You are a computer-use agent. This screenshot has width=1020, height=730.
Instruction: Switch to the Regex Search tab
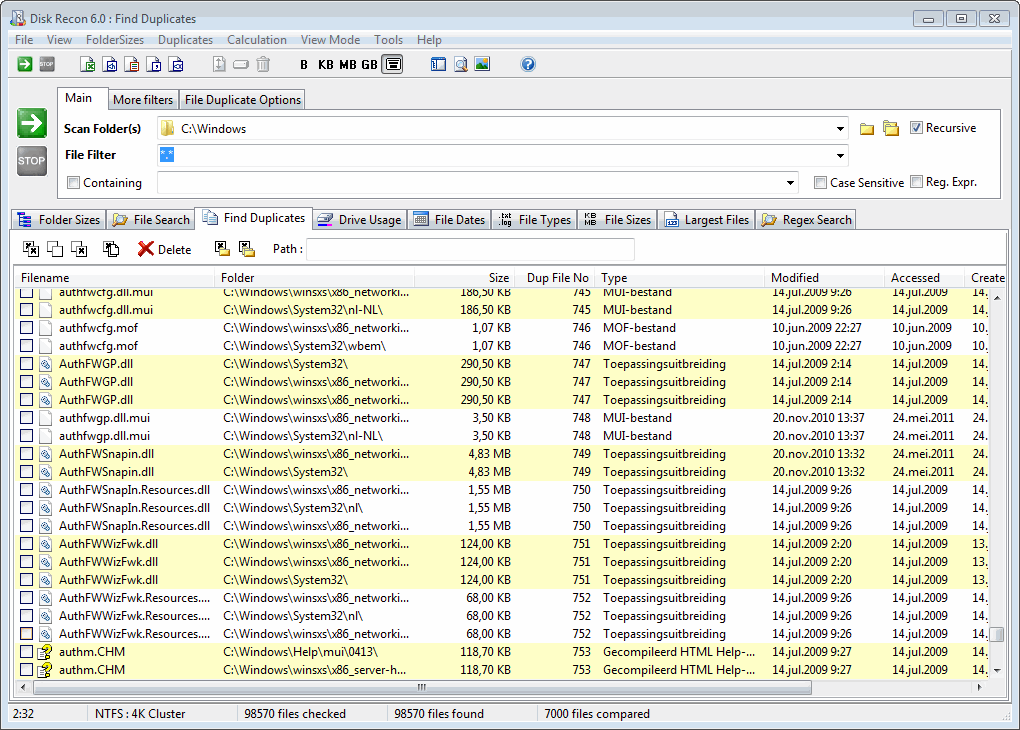pyautogui.click(x=806, y=220)
